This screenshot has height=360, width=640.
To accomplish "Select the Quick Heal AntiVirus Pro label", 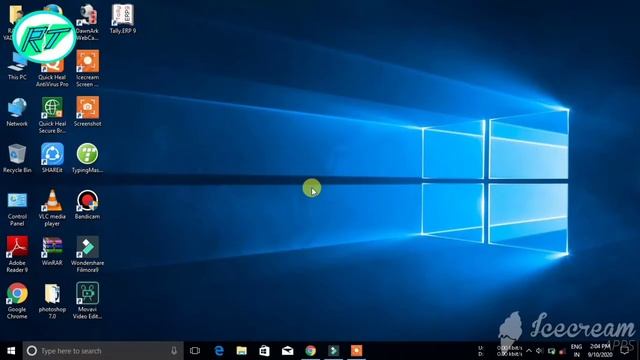I will (52, 81).
